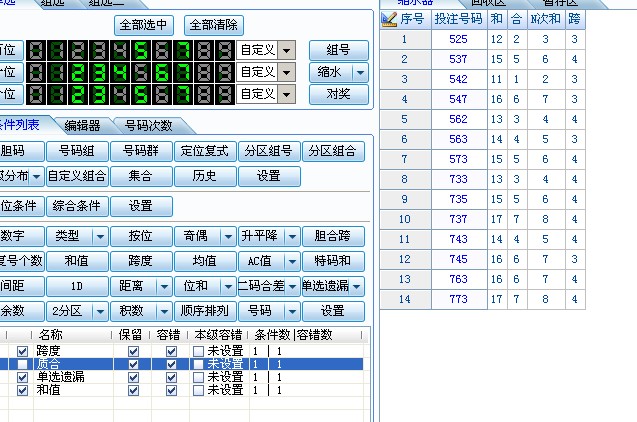This screenshot has height=422, width=637.
Task: Select the 条件列表 tab
Action: 20,125
